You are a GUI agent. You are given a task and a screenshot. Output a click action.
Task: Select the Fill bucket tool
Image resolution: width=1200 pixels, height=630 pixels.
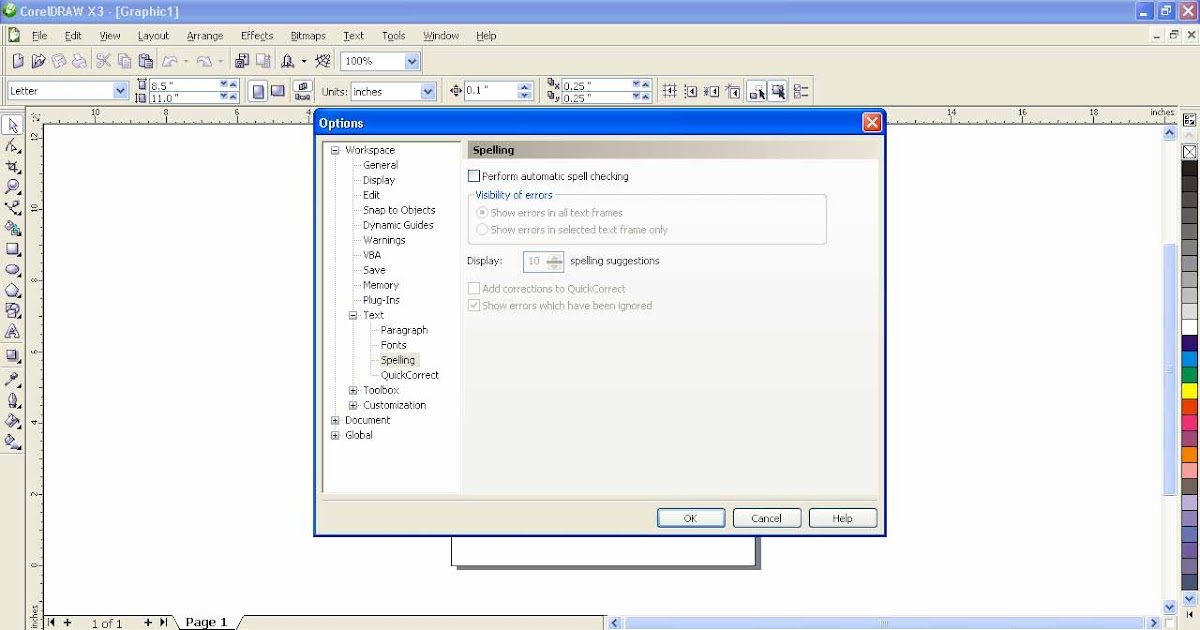click(x=13, y=421)
